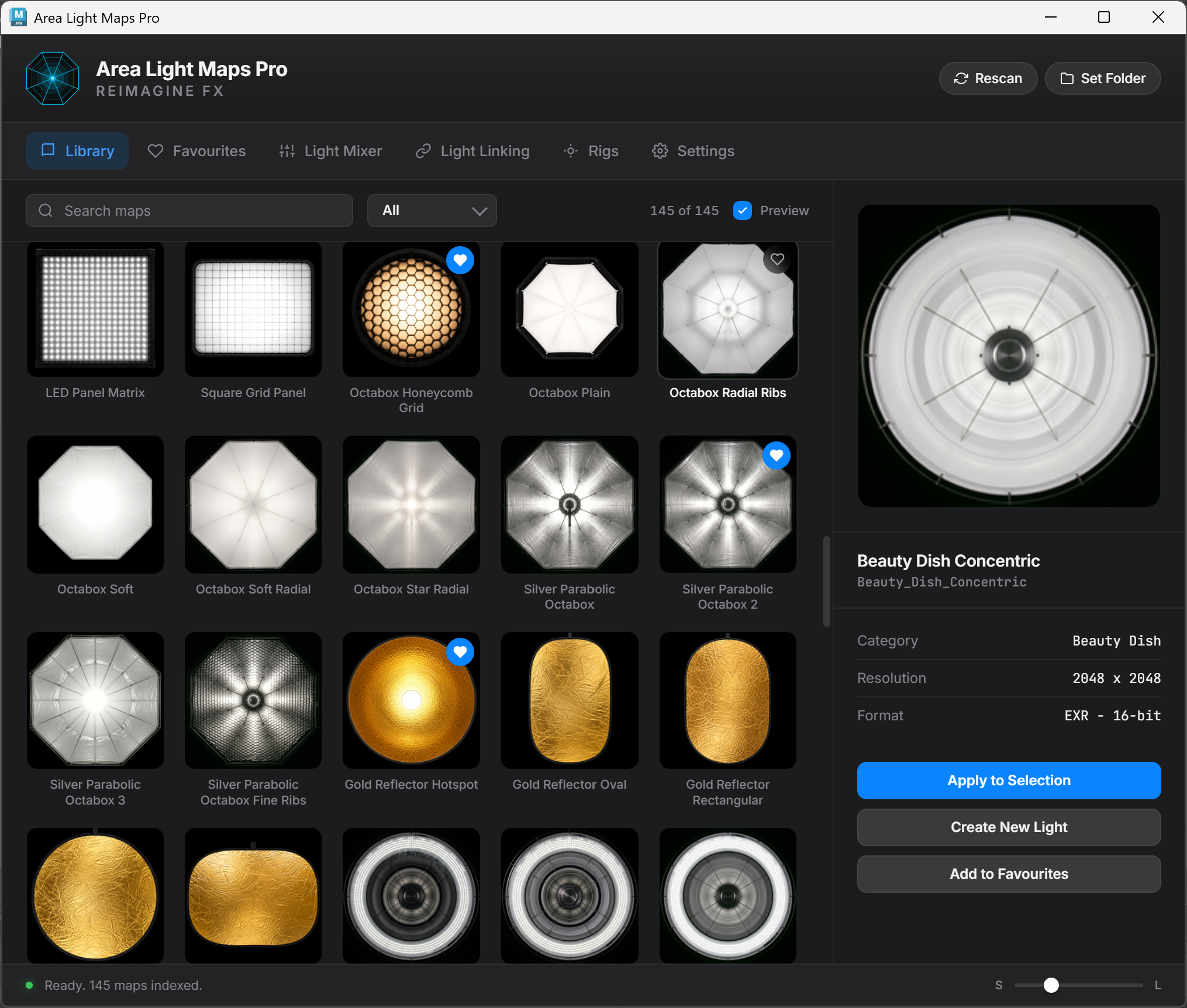Click the EXR - 16-bit format value
This screenshot has width=1187, height=1008.
point(1113,716)
